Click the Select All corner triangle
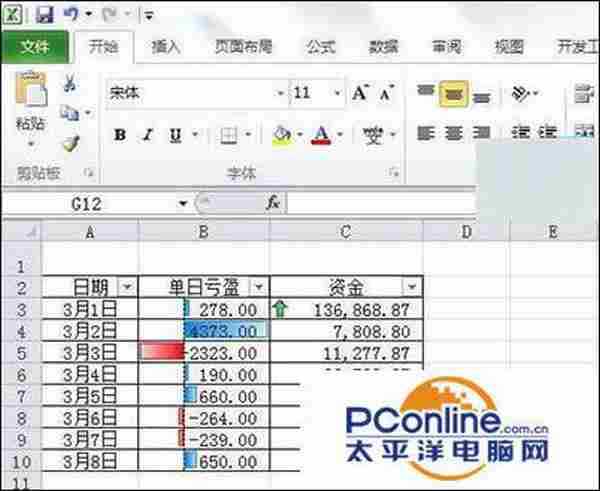The image size is (600, 491). (x=31, y=232)
